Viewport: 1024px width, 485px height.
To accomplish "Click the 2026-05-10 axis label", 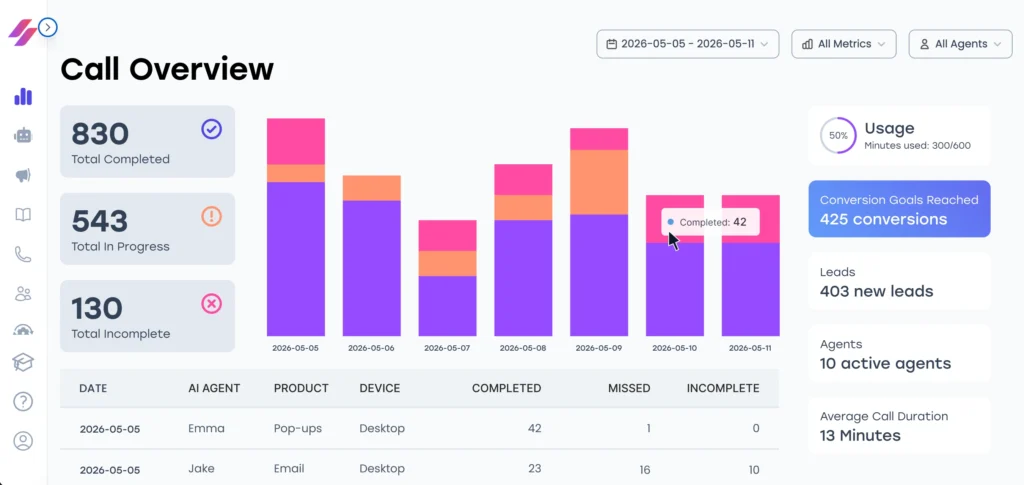I will [x=675, y=349].
